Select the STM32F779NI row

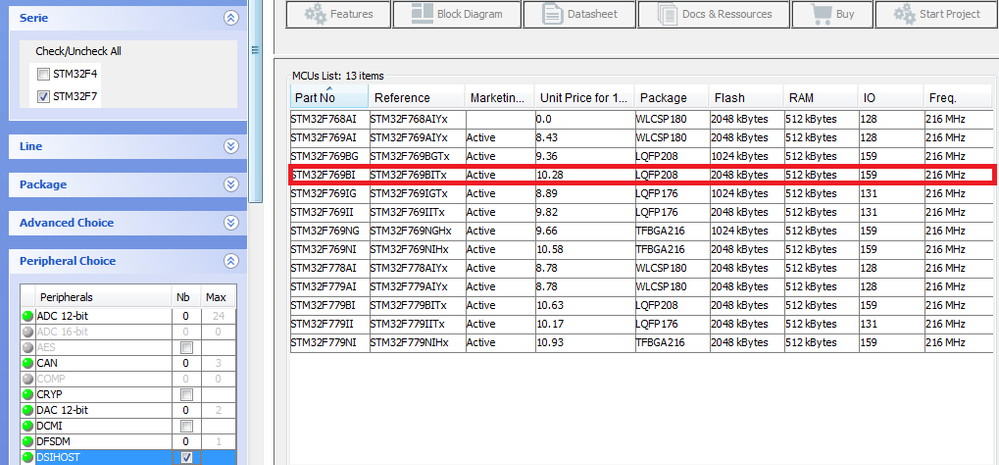coord(641,343)
